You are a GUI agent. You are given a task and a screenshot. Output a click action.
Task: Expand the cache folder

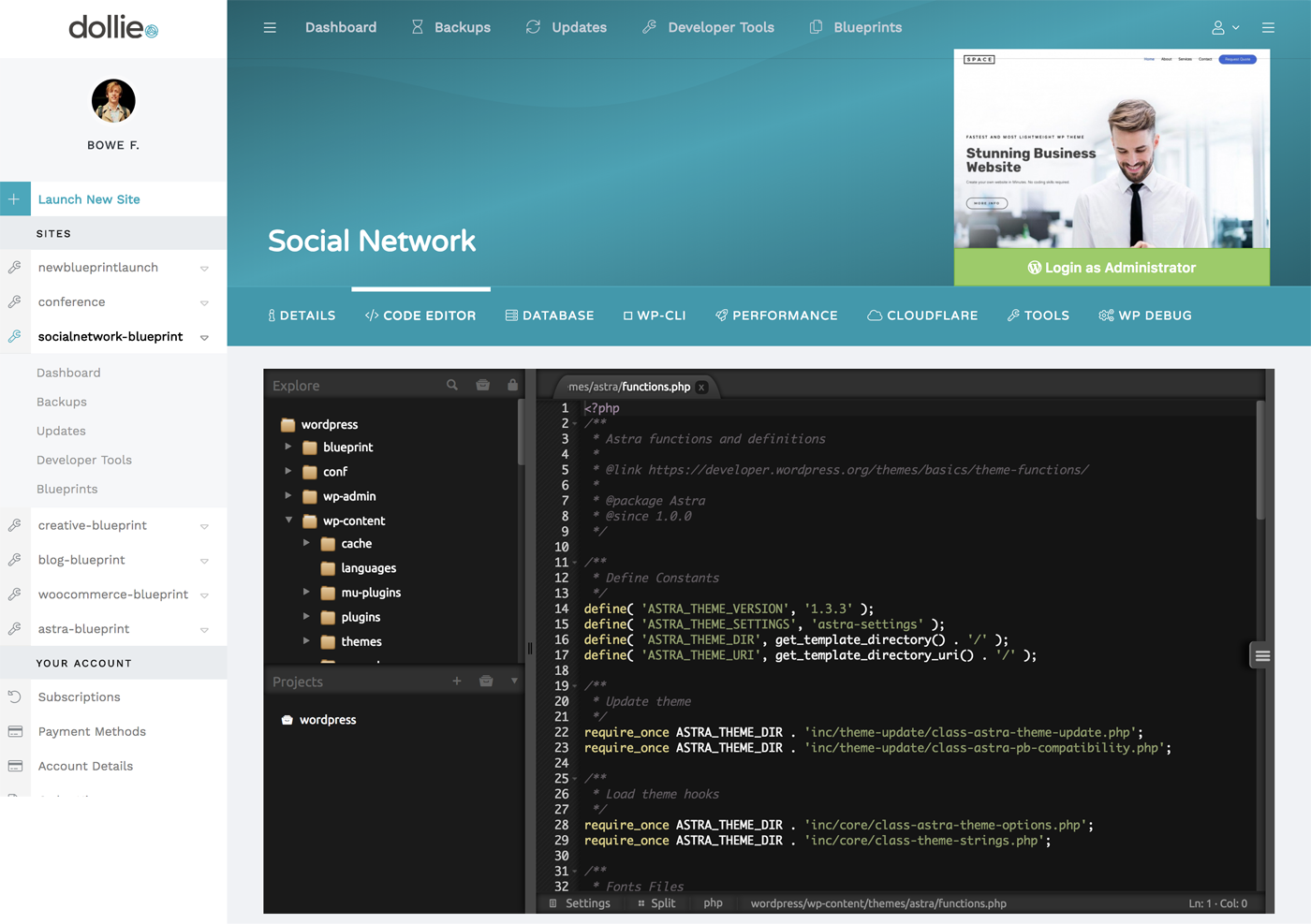click(x=306, y=543)
